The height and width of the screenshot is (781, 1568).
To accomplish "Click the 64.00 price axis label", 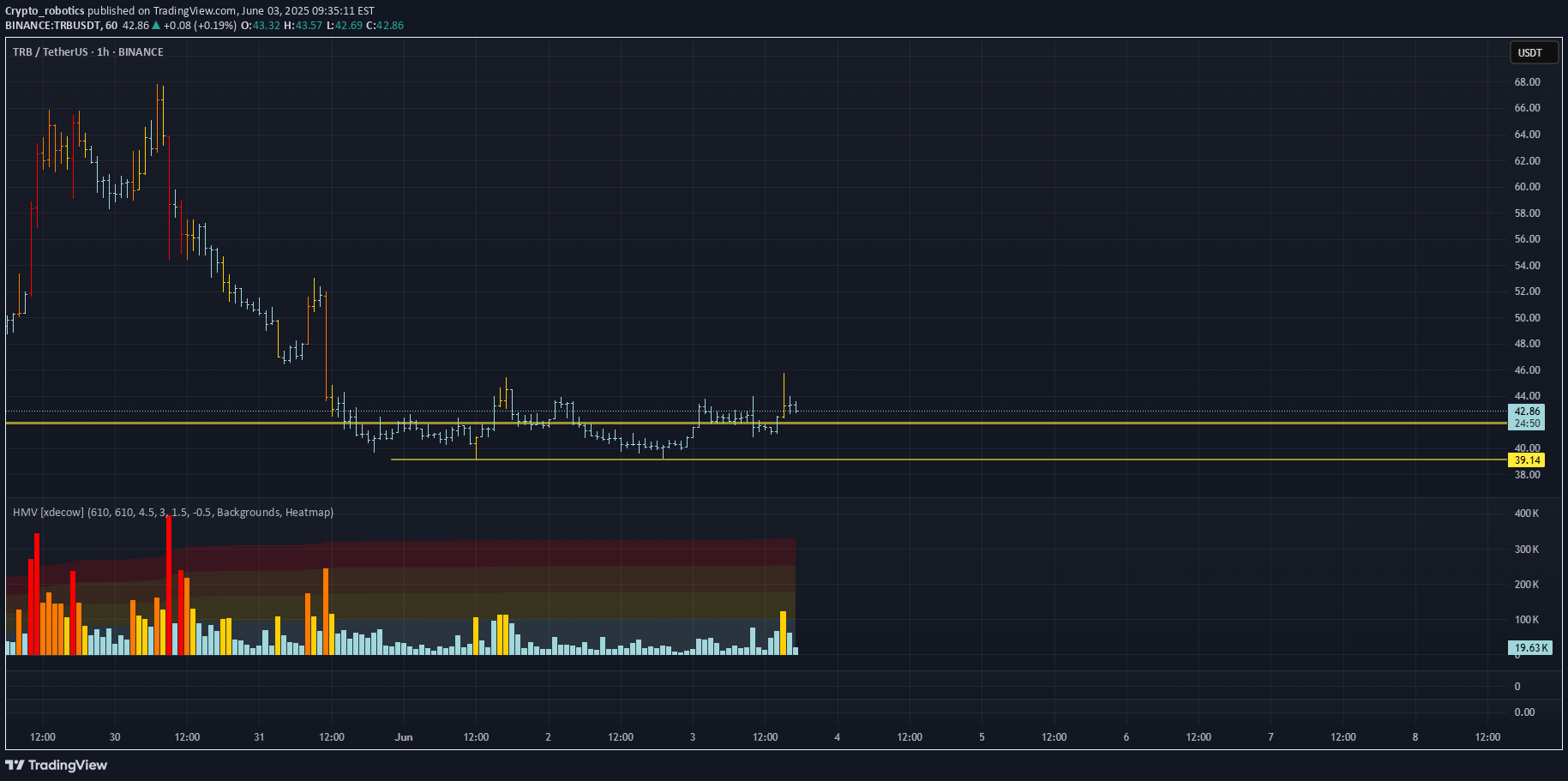I will coord(1527,135).
